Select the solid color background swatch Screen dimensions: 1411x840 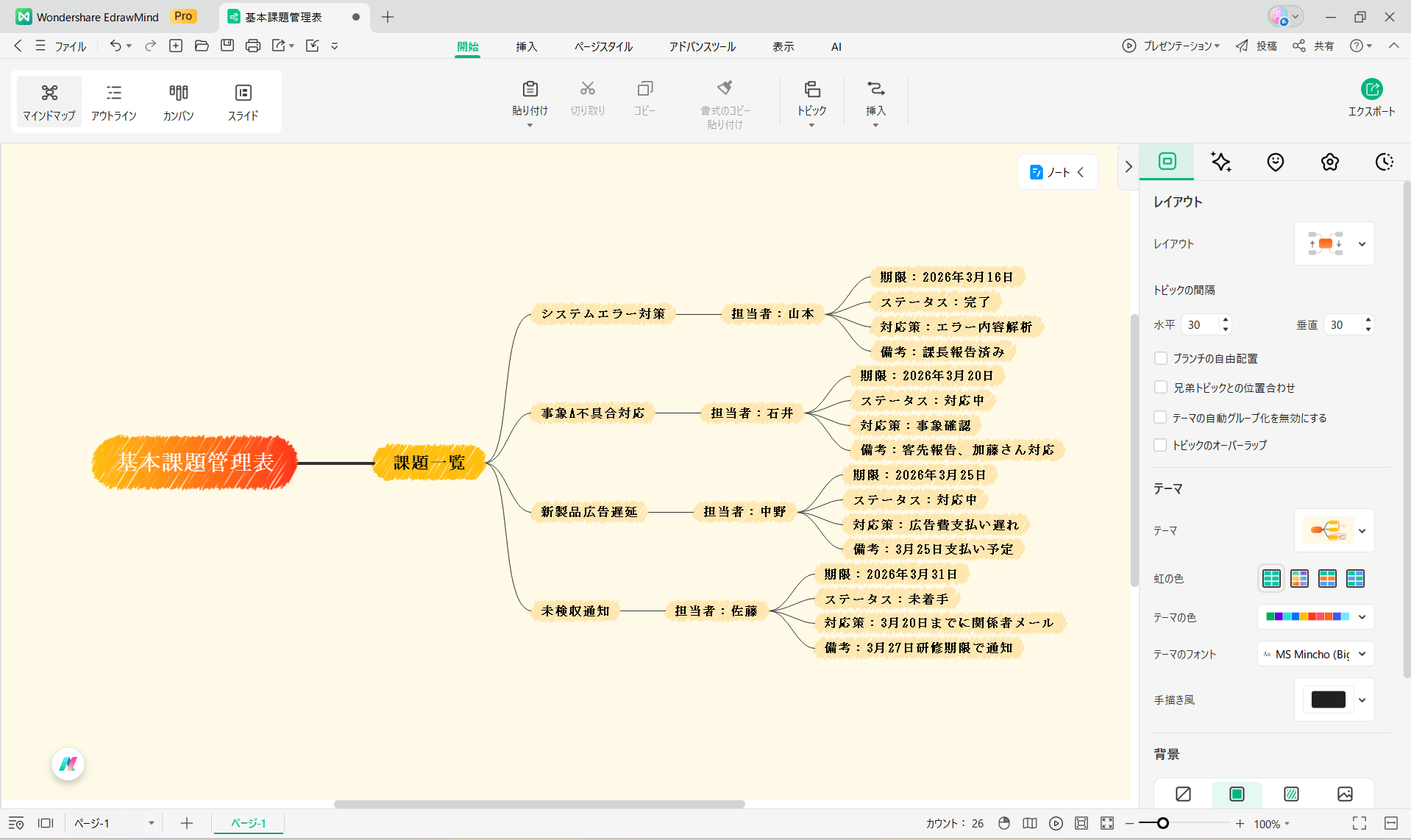point(1237,794)
